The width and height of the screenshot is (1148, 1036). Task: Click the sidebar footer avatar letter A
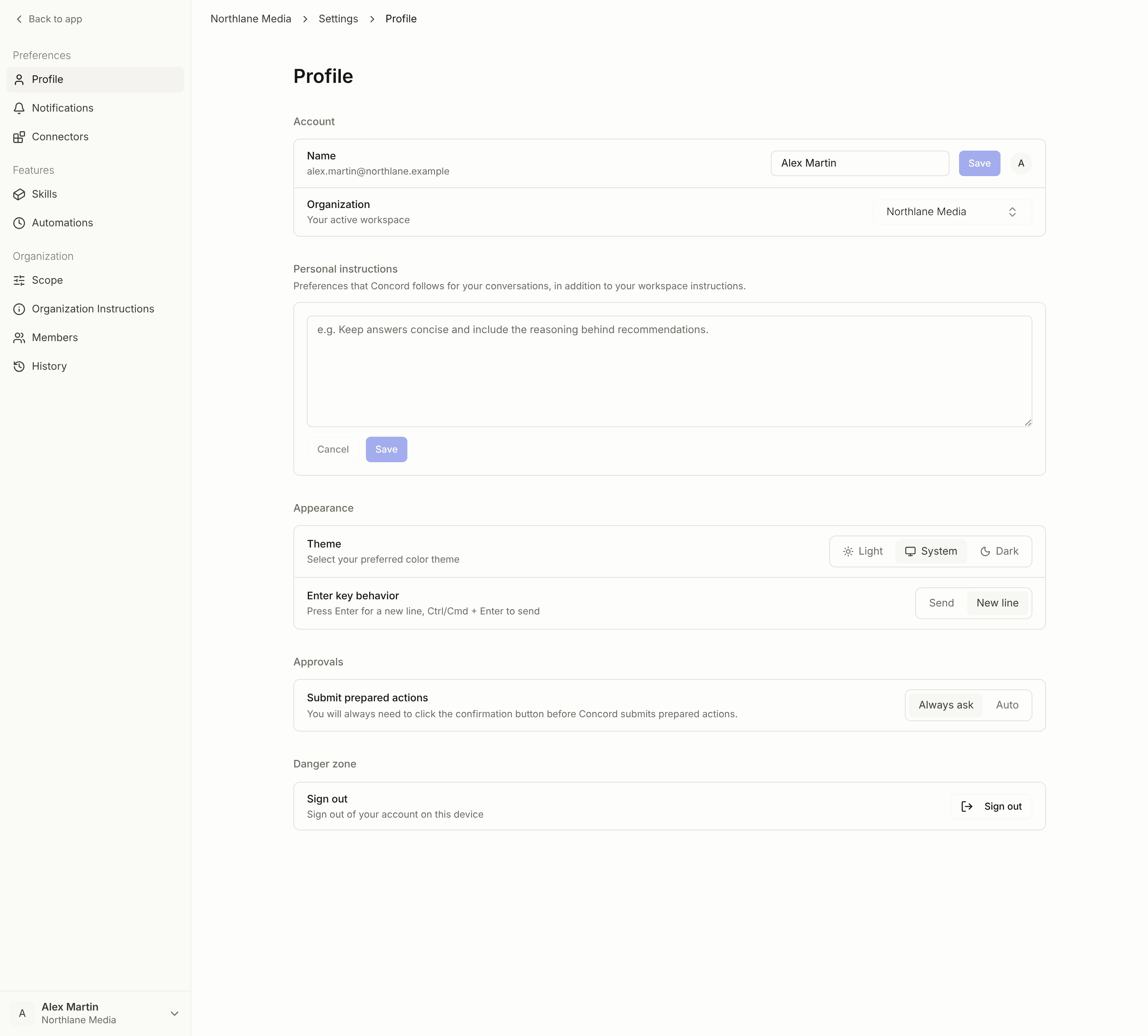click(22, 1013)
